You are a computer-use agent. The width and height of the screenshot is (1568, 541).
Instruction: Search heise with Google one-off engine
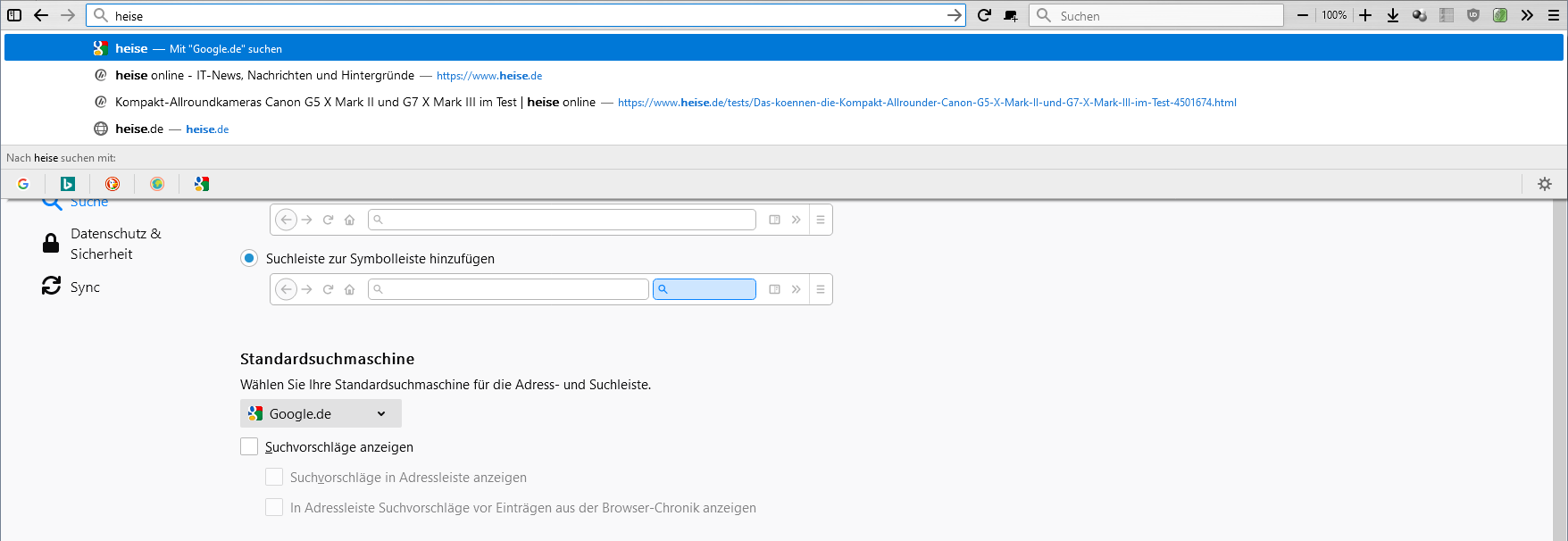click(x=23, y=184)
